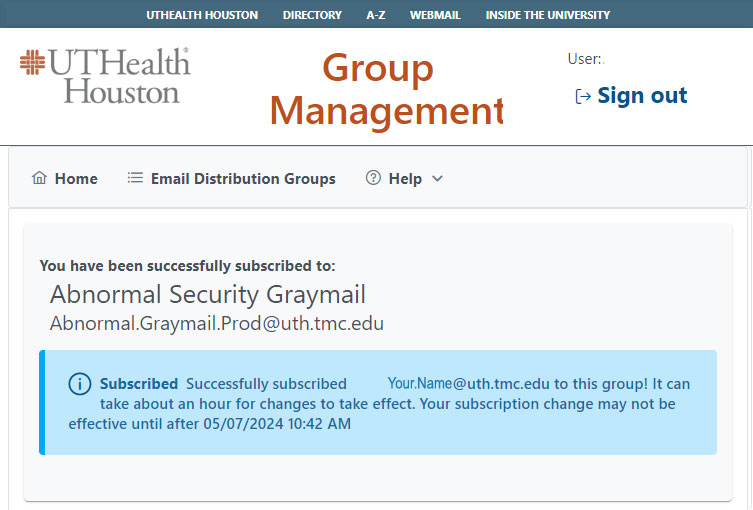Click the INSIDE THE UNIVERSITY link
753x510 pixels.
click(x=547, y=15)
